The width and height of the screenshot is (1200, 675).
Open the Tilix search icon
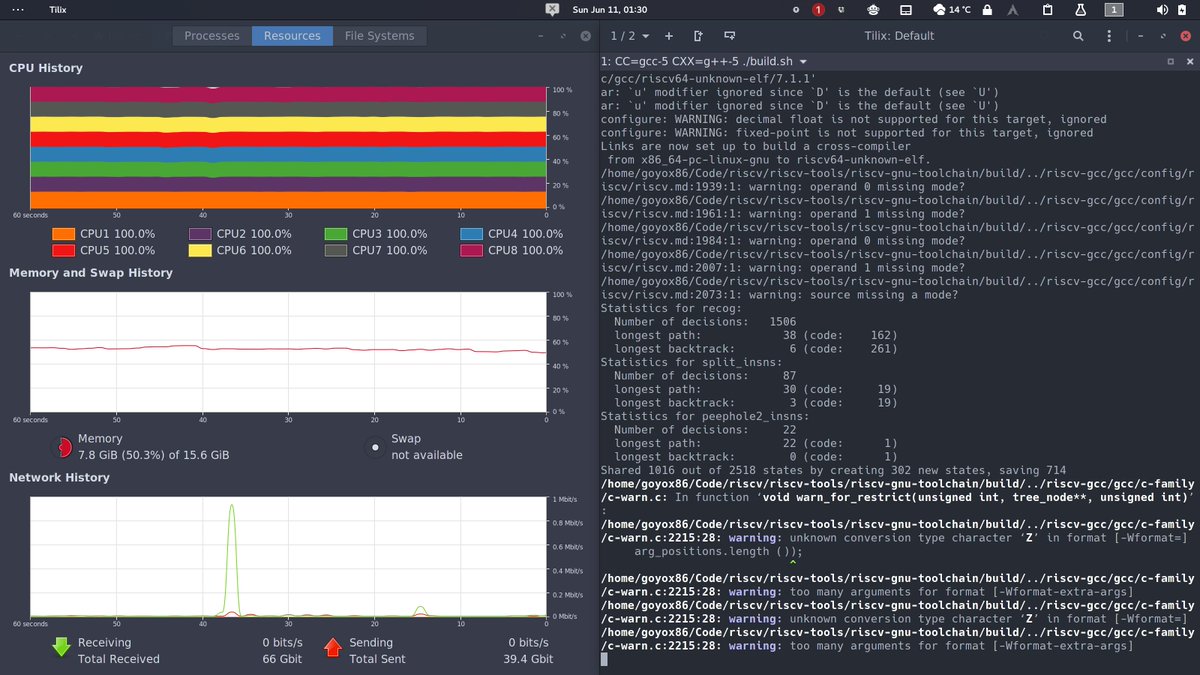[x=1078, y=36]
